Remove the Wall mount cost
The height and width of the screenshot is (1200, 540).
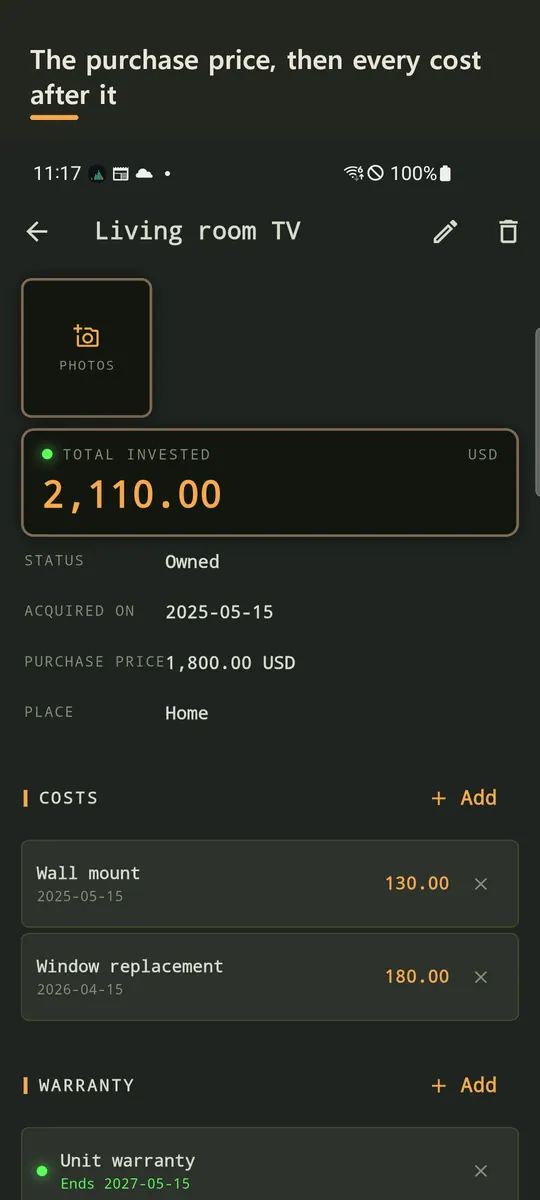pos(481,884)
